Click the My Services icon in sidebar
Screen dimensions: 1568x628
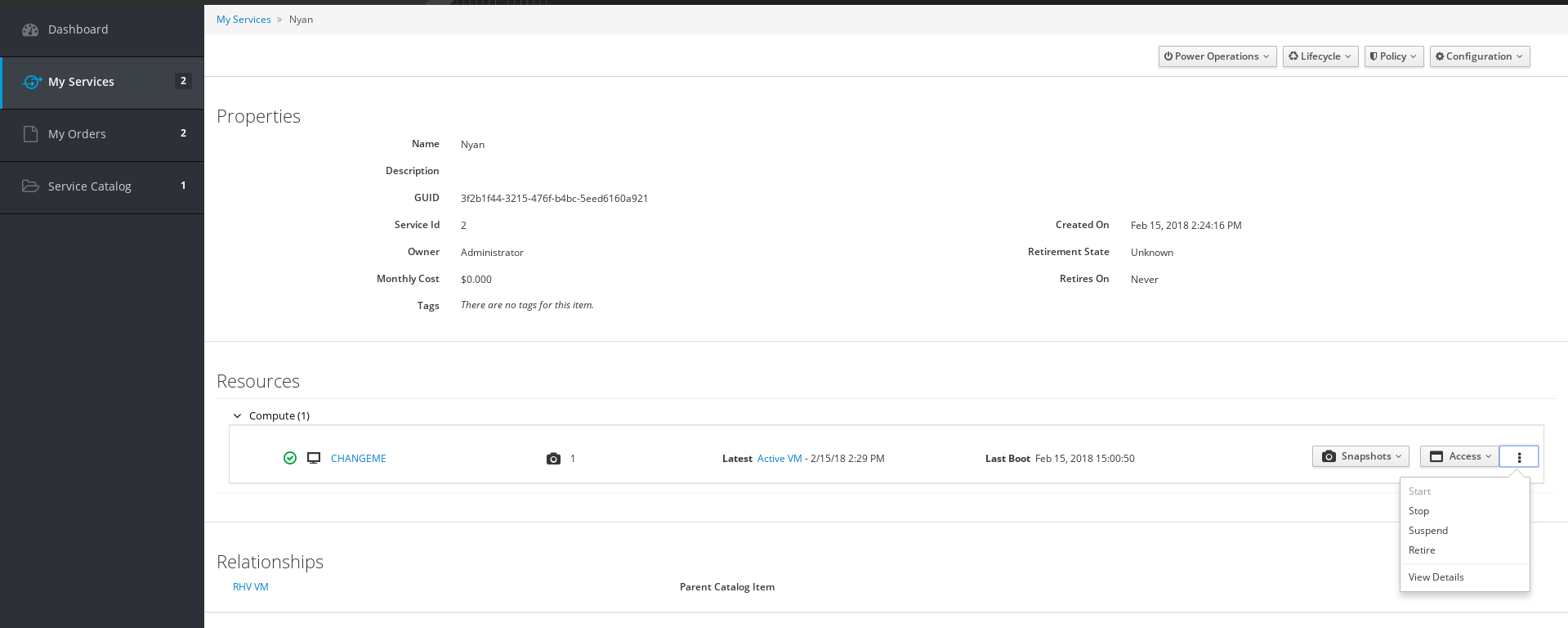(32, 82)
